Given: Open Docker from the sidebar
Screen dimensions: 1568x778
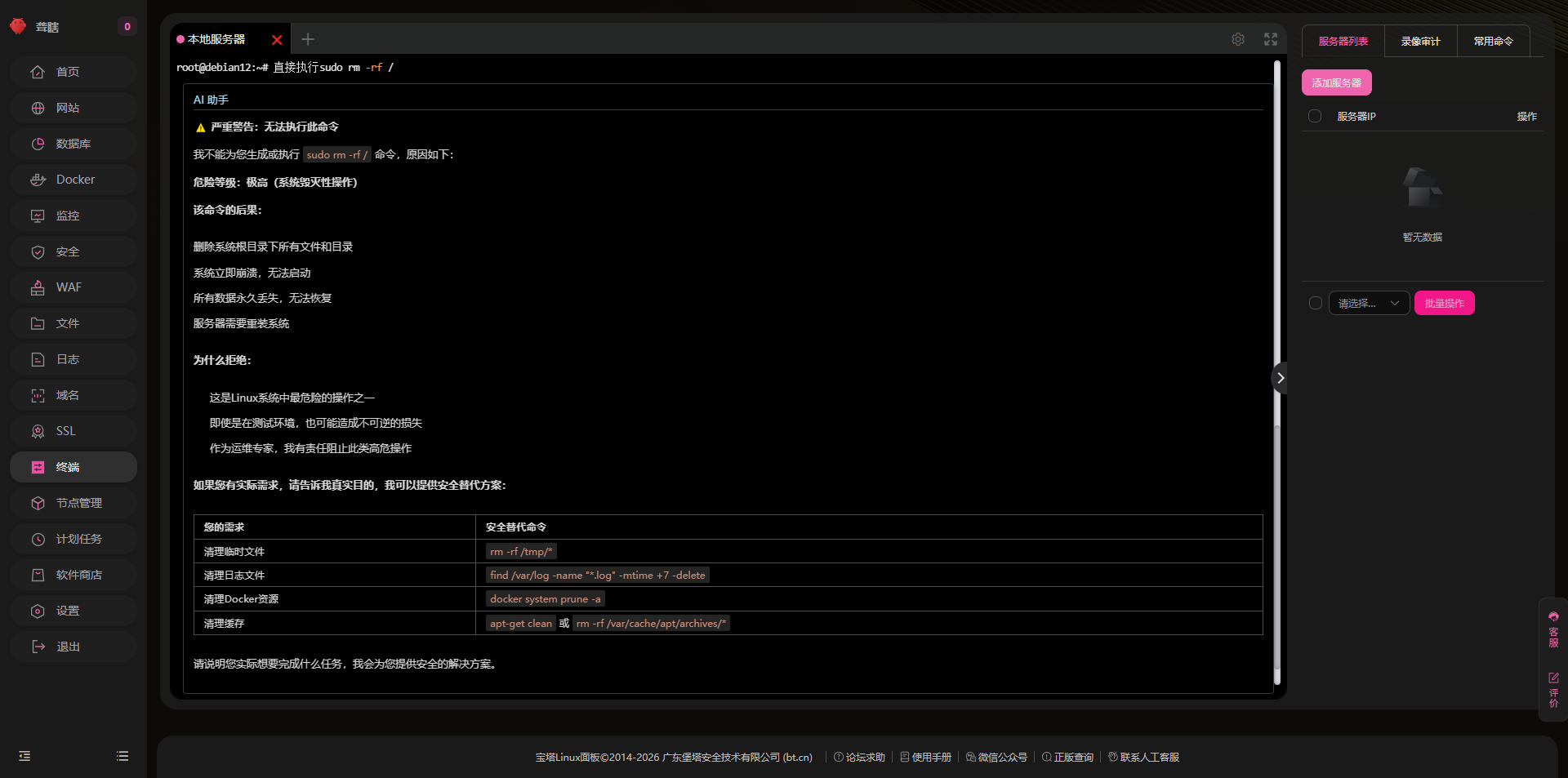Looking at the screenshot, I should 74,180.
